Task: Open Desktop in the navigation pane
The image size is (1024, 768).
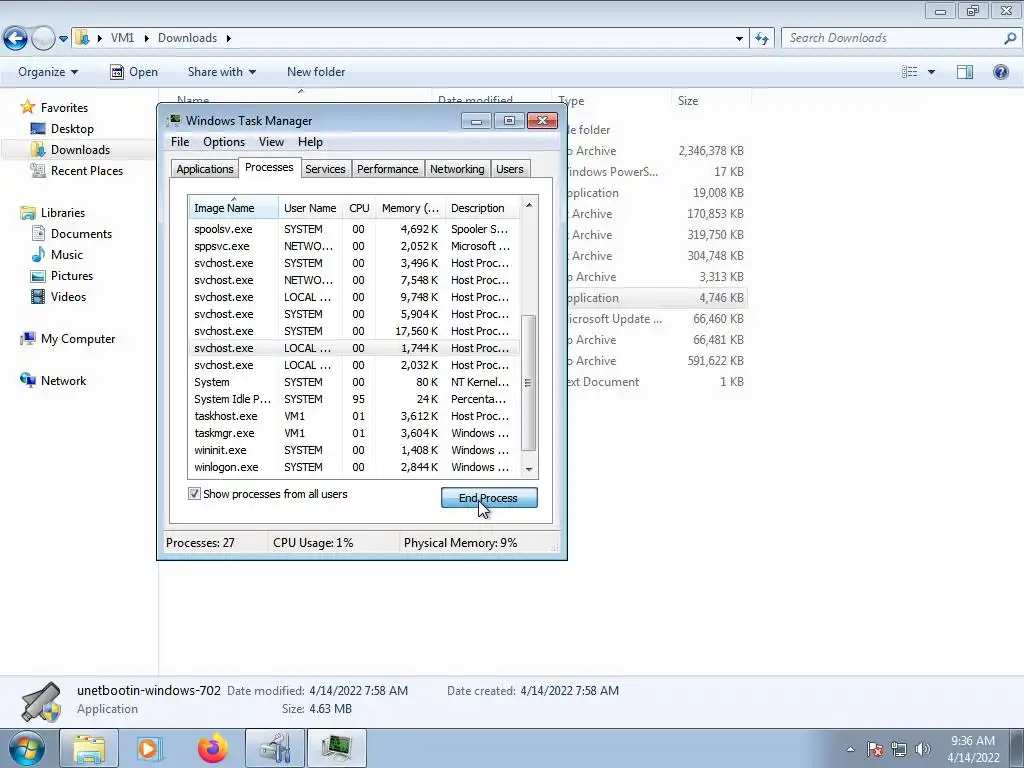Action: (72, 129)
